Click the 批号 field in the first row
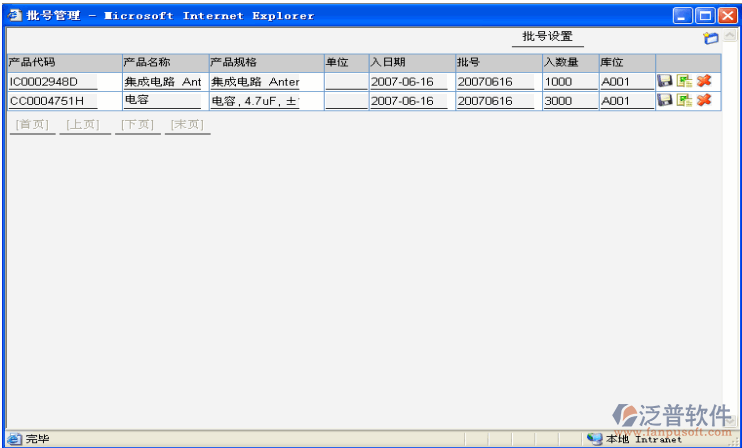This screenshot has width=742, height=448. click(x=496, y=82)
